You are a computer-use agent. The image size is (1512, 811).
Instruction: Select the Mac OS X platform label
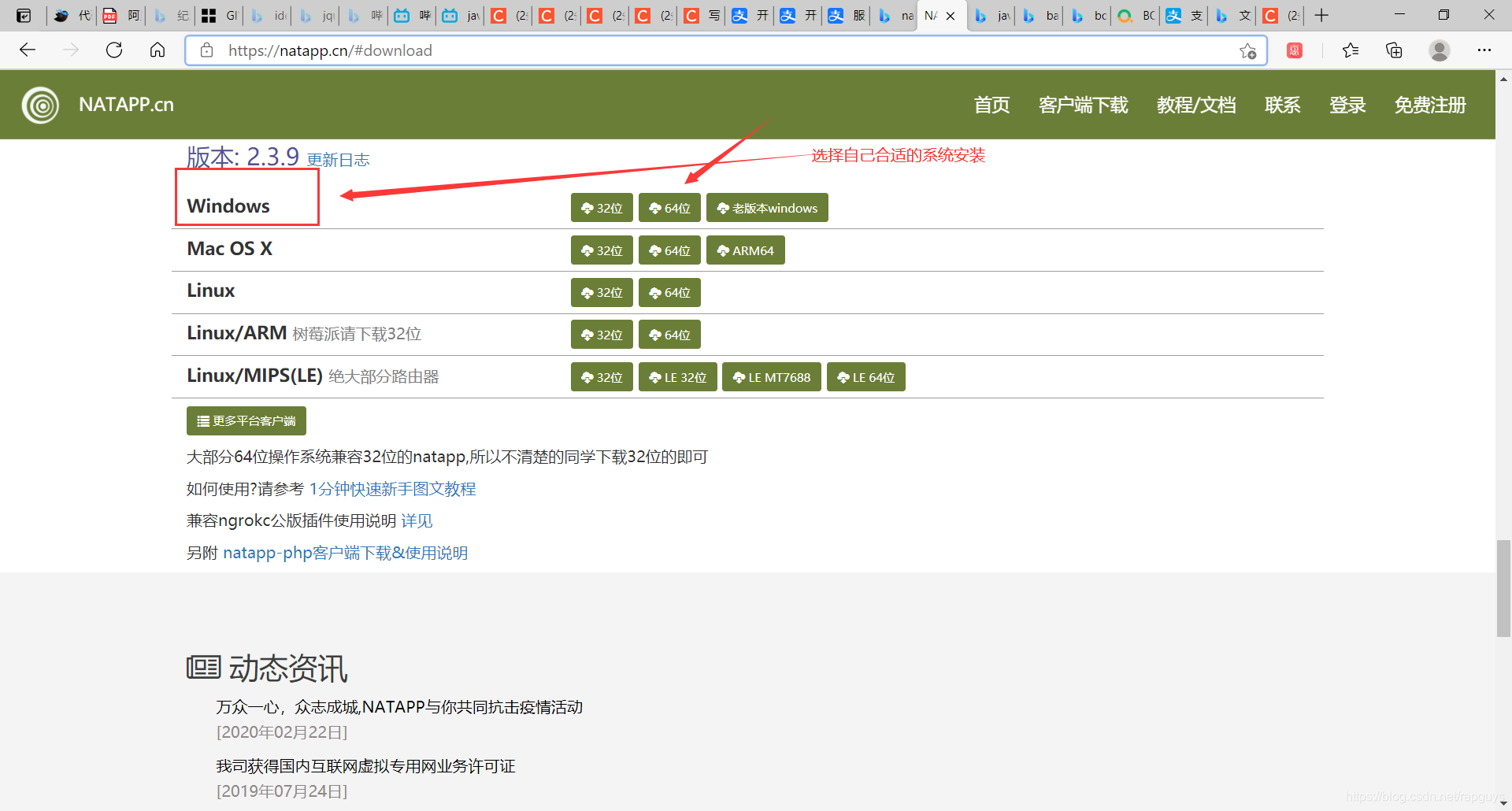point(229,248)
